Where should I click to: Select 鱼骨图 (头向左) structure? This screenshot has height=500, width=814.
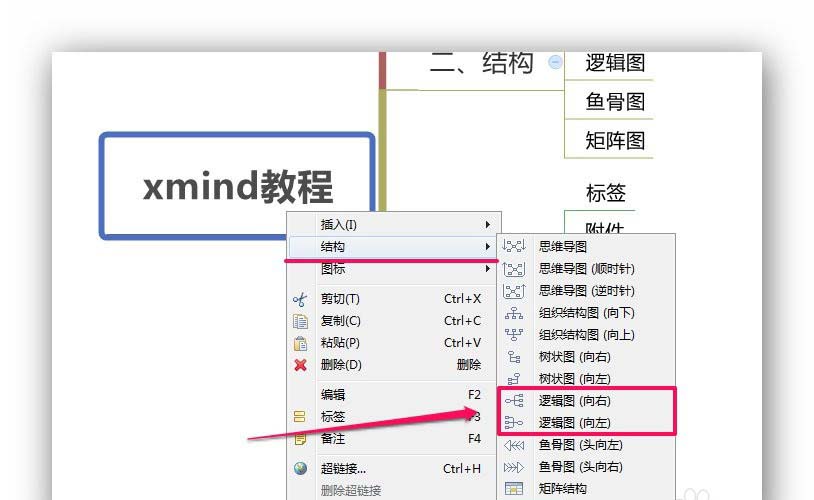[580, 445]
